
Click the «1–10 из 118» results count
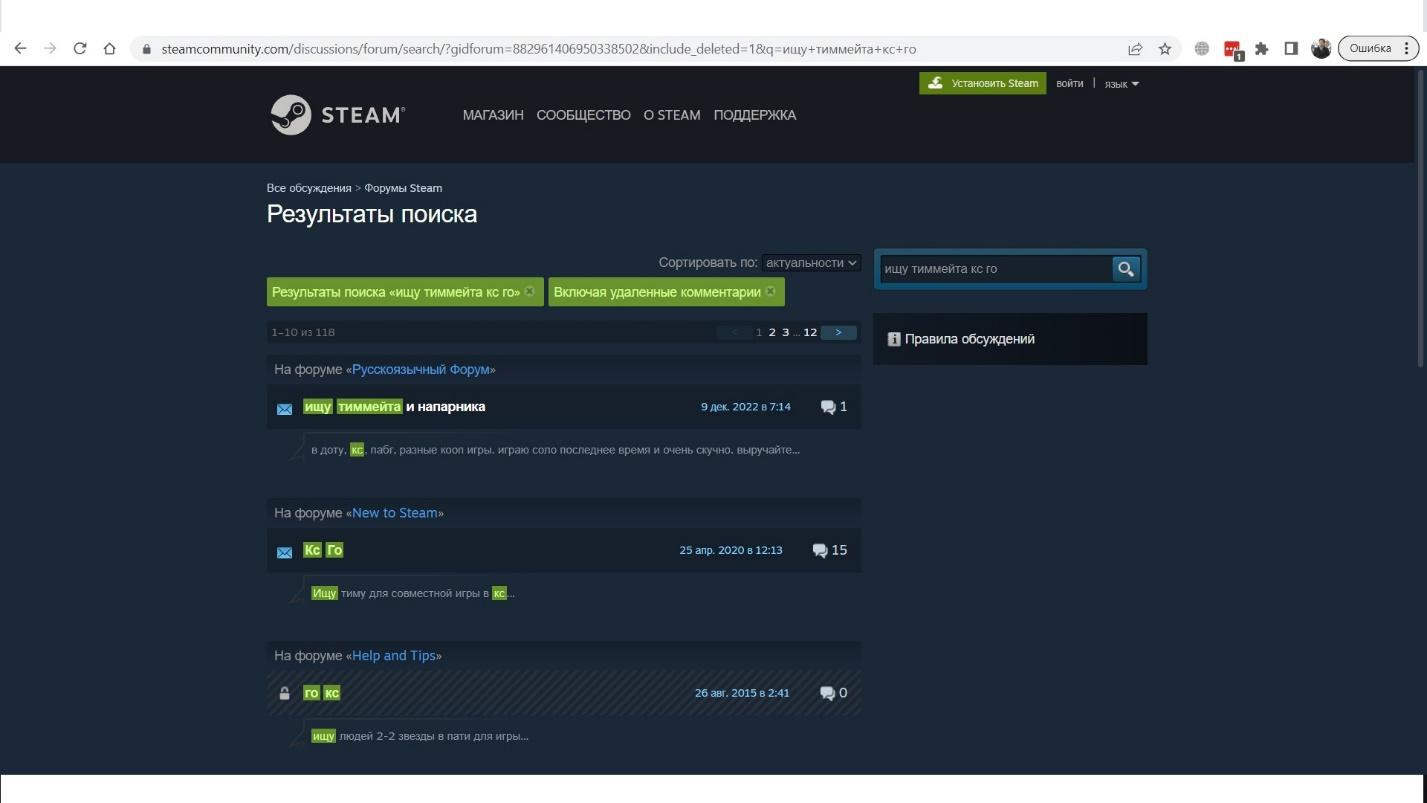coord(303,332)
